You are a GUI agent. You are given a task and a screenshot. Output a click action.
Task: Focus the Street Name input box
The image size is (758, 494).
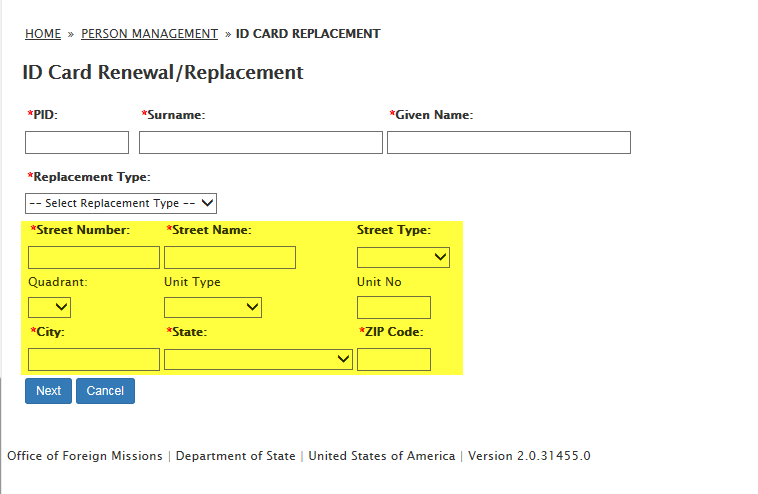click(230, 258)
